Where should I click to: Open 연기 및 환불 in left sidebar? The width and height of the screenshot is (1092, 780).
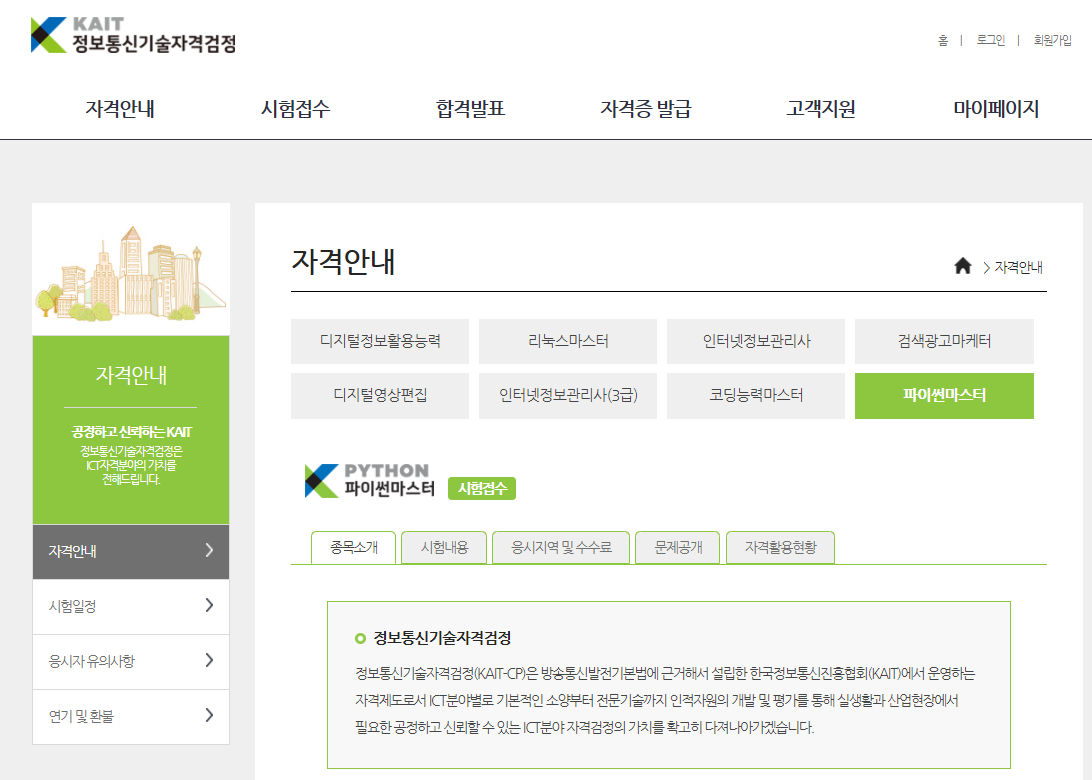click(131, 717)
